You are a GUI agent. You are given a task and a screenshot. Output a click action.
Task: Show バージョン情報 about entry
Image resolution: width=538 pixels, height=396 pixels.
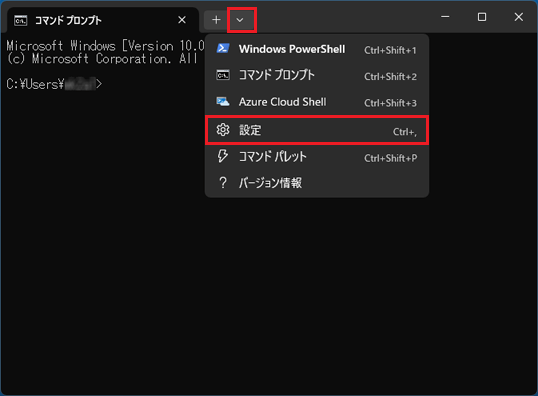pyautogui.click(x=317, y=183)
